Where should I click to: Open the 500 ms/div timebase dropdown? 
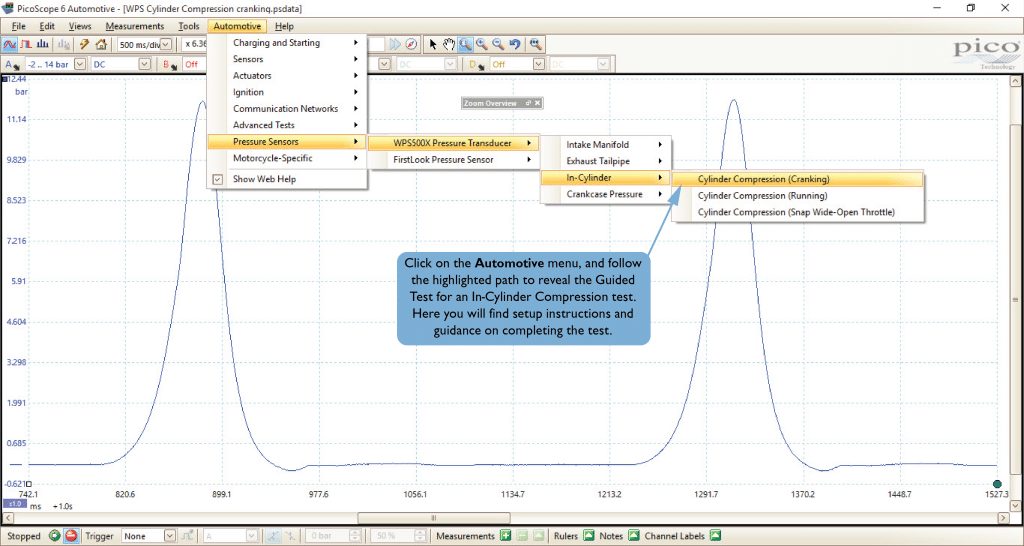(x=166, y=44)
